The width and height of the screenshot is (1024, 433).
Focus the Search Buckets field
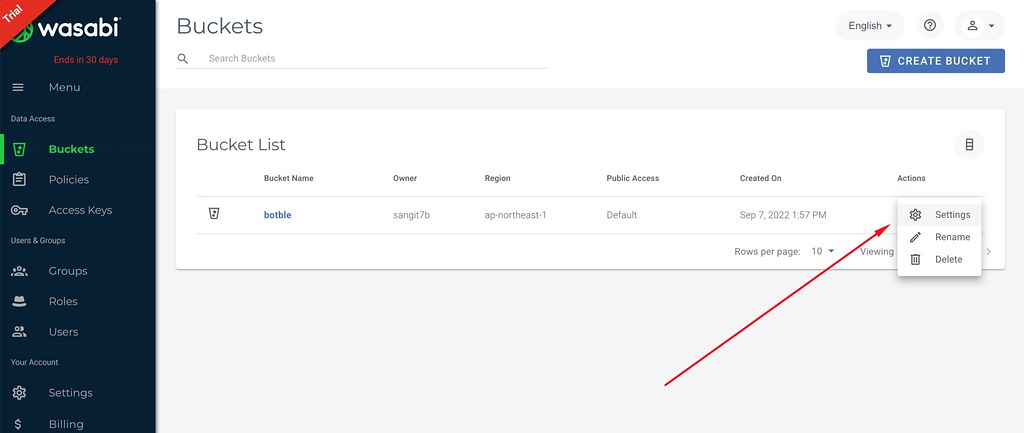tap(377, 58)
